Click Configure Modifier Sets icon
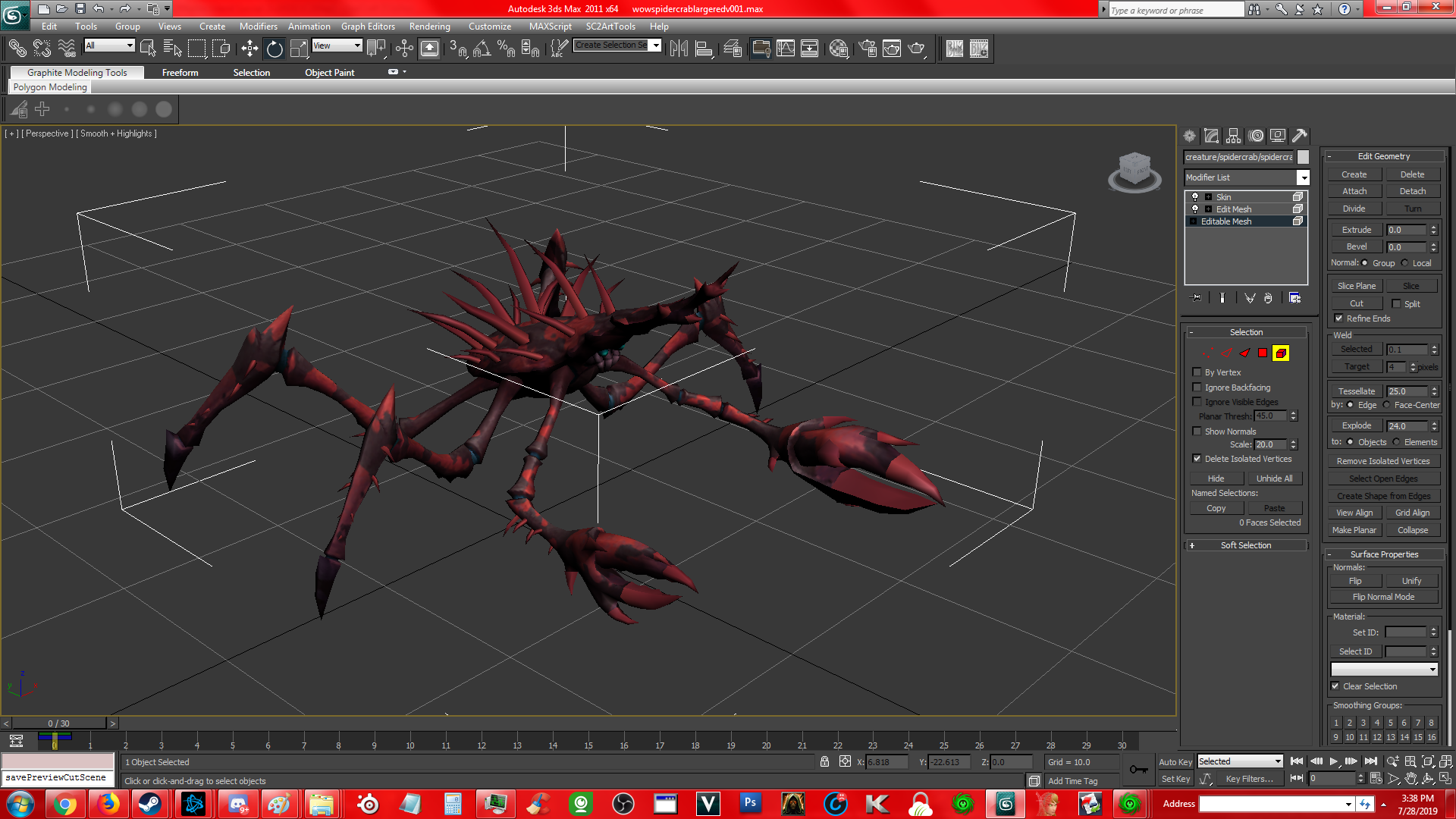 [1294, 298]
